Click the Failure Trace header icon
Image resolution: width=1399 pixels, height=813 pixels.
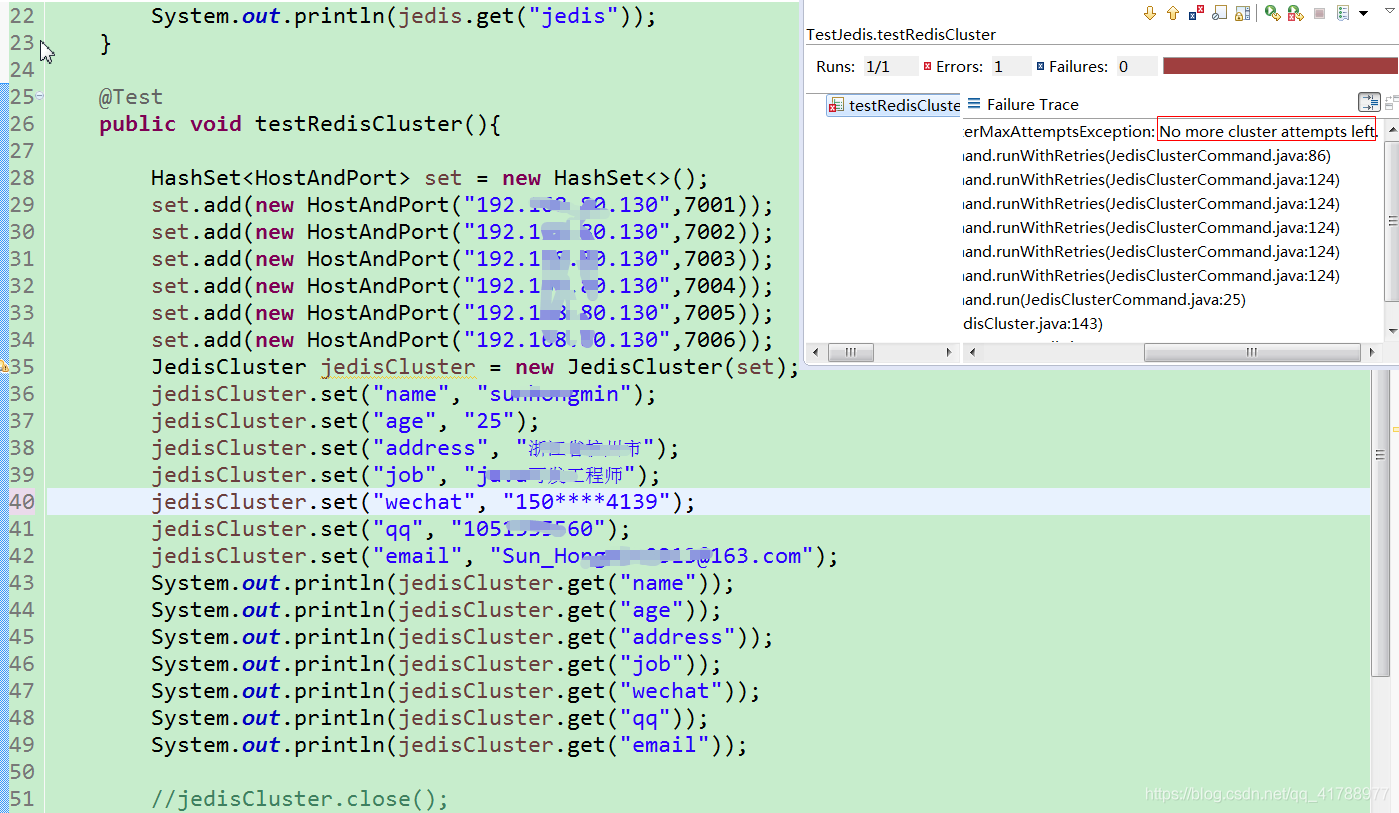point(974,104)
